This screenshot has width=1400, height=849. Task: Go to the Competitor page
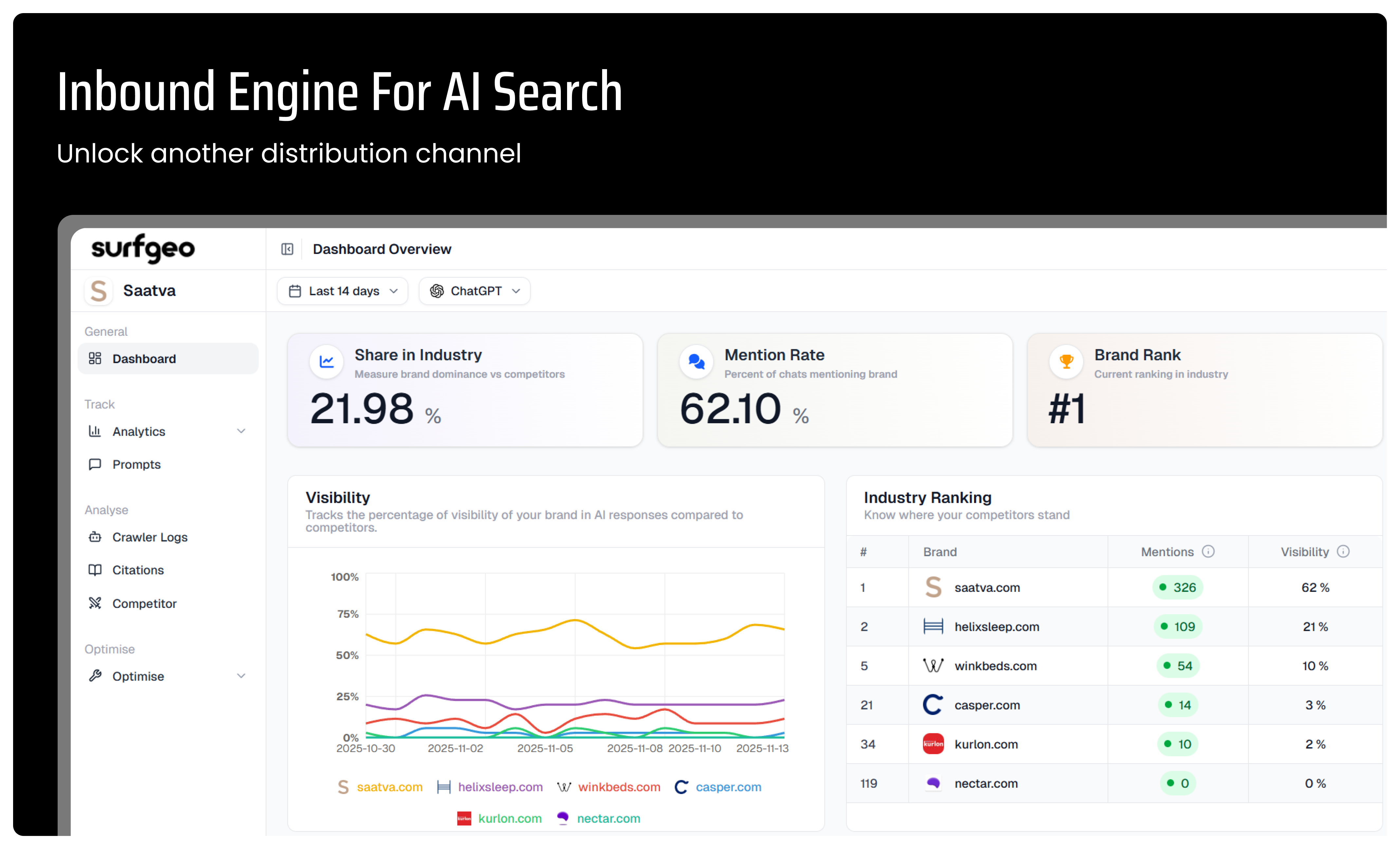point(144,604)
